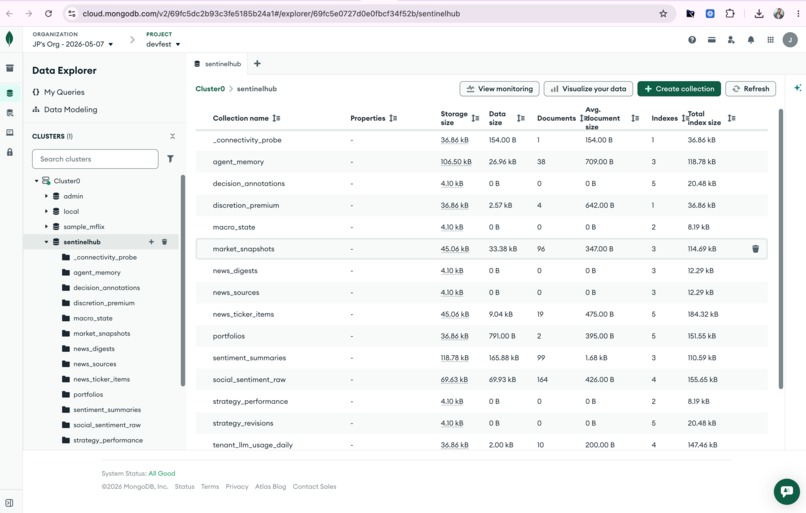Click the collections table vertical scrollbar
Viewport: 806px width, 513px height.
(781, 249)
